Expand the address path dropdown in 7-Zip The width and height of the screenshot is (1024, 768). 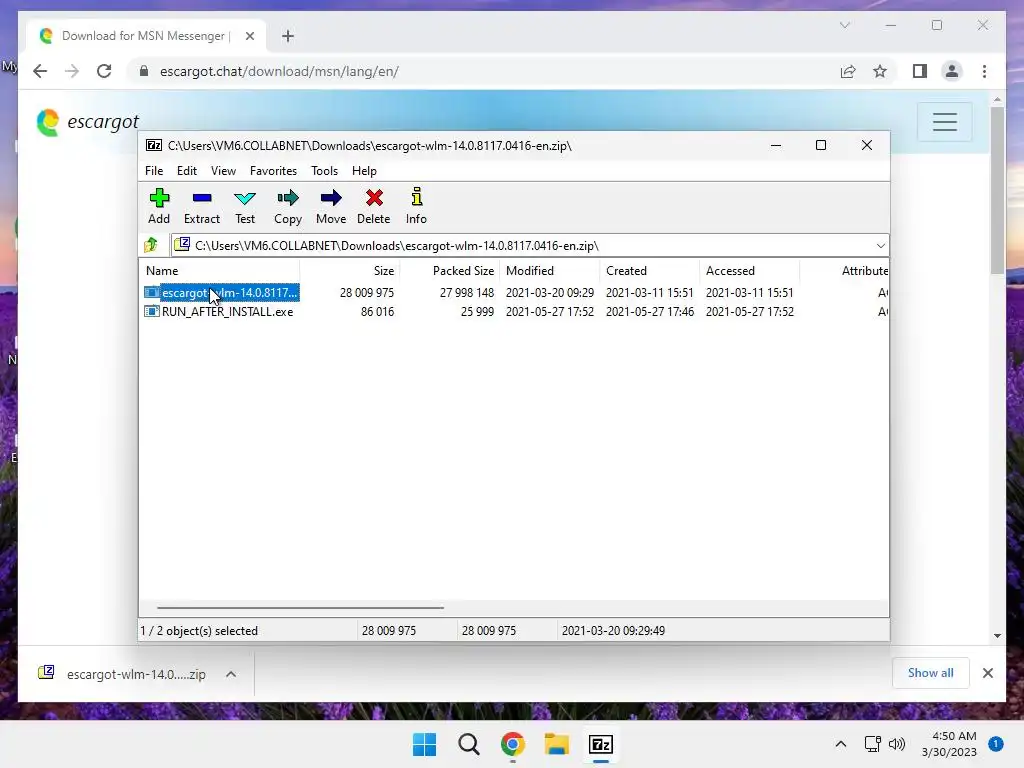(880, 246)
